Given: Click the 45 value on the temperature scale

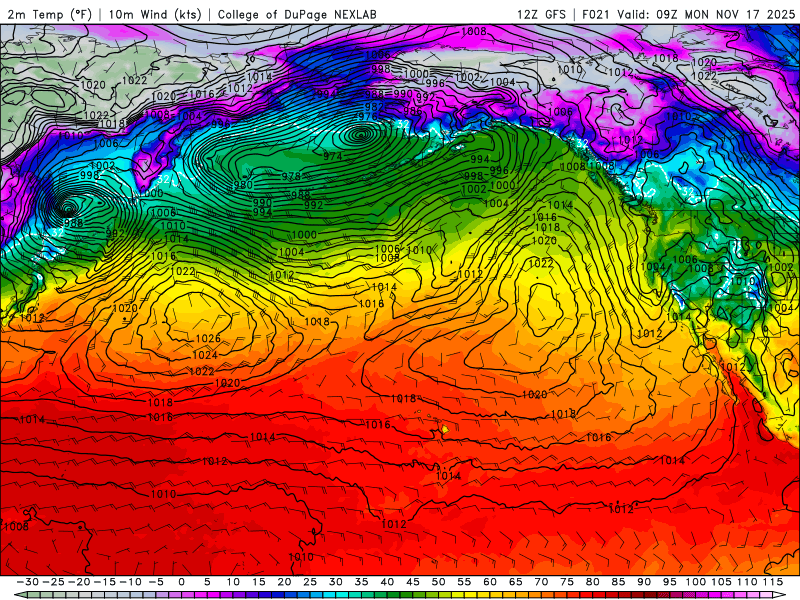Looking at the screenshot, I should tap(413, 582).
